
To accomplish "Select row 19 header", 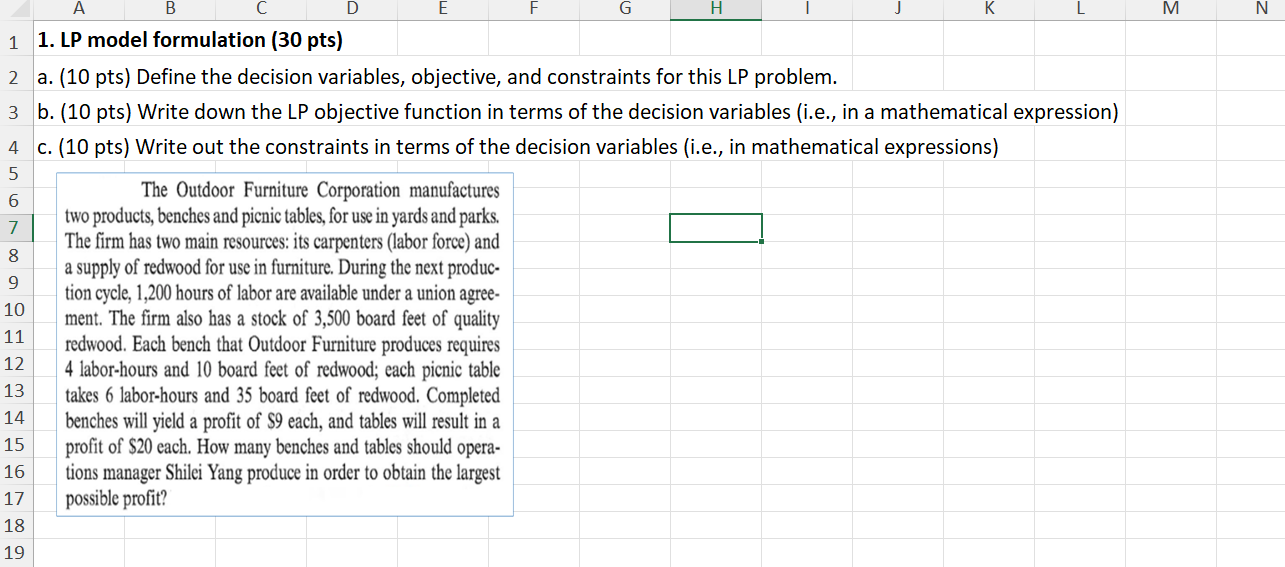I will point(16,552).
